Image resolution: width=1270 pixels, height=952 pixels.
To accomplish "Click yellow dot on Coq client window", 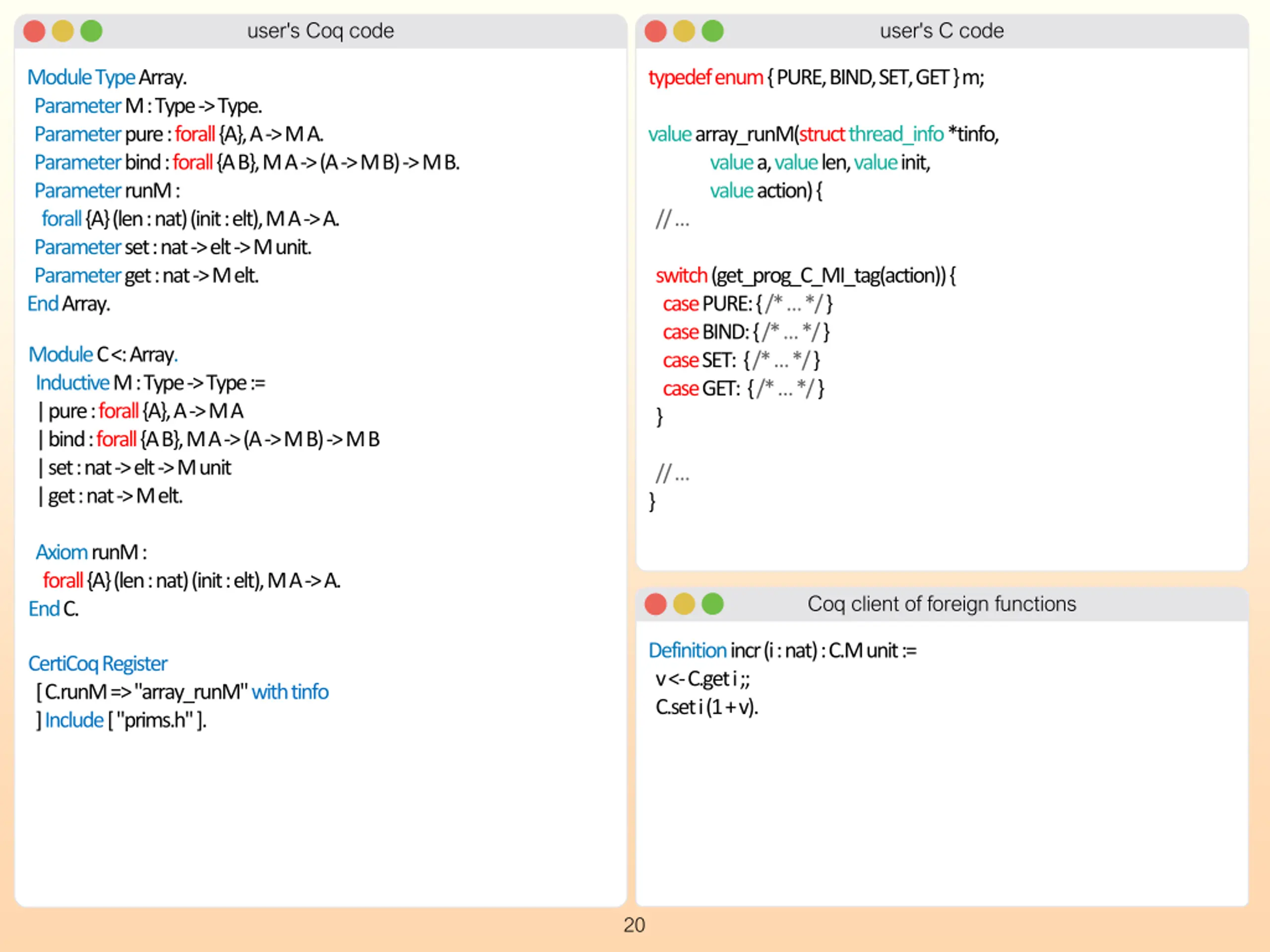I will [684, 604].
